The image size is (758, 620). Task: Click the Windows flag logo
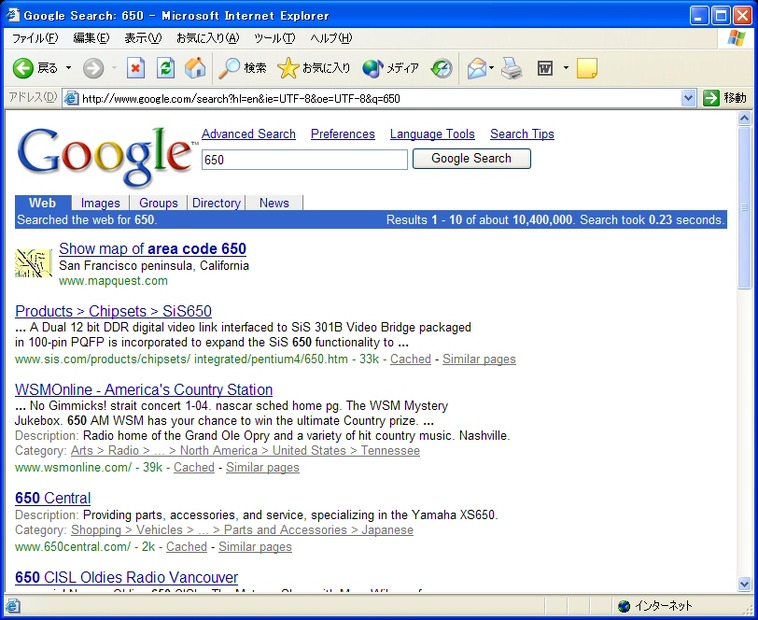point(736,38)
